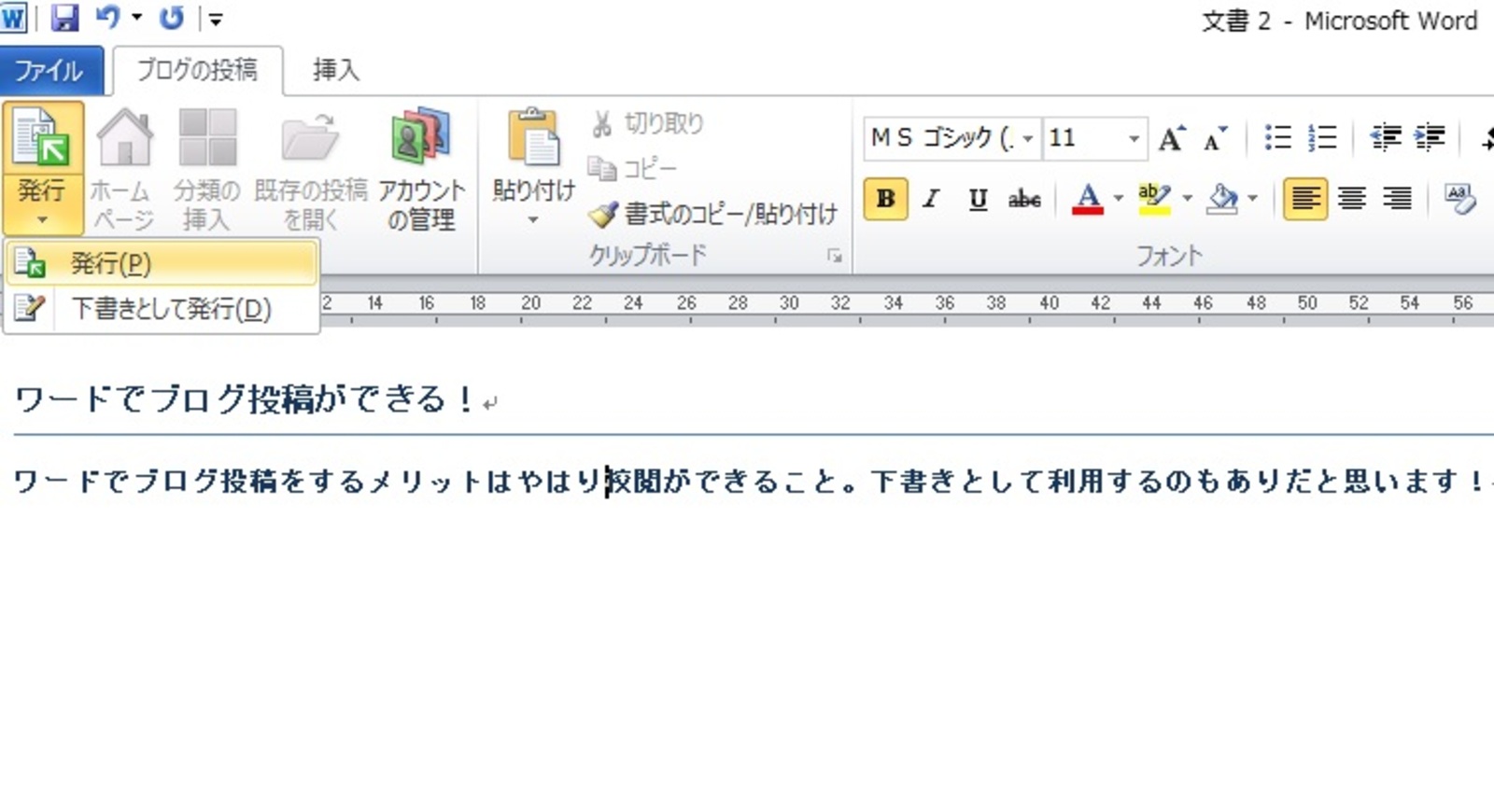Toggle align text left

pos(1305,199)
